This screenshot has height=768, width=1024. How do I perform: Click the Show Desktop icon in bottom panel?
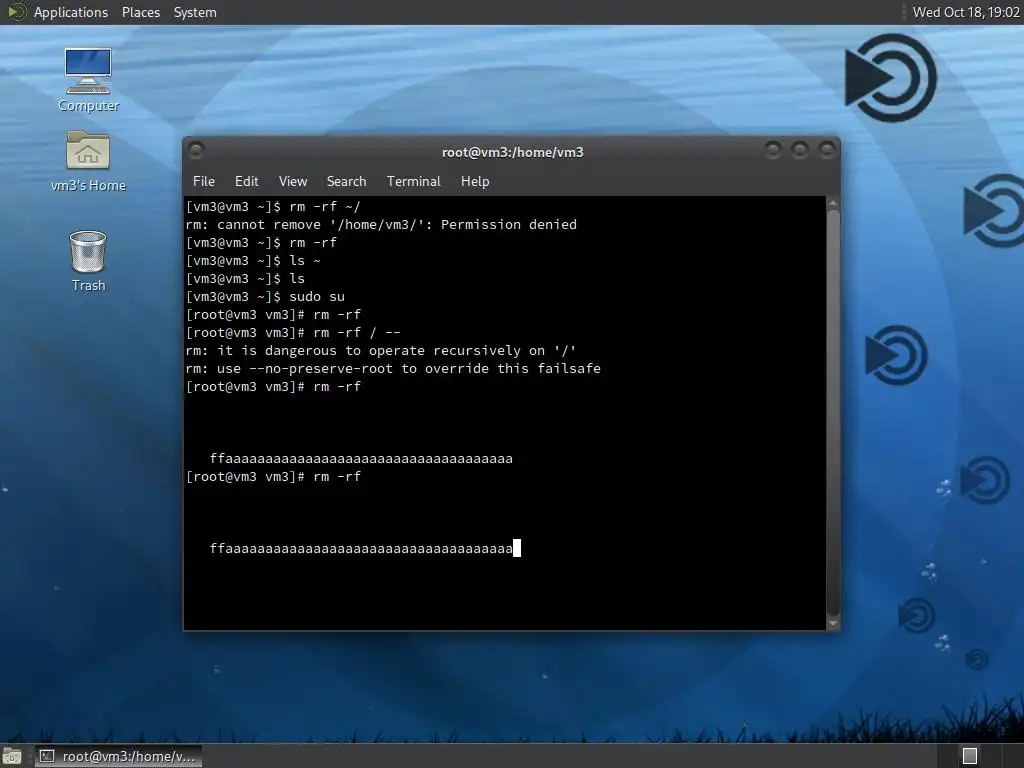tap(12, 756)
